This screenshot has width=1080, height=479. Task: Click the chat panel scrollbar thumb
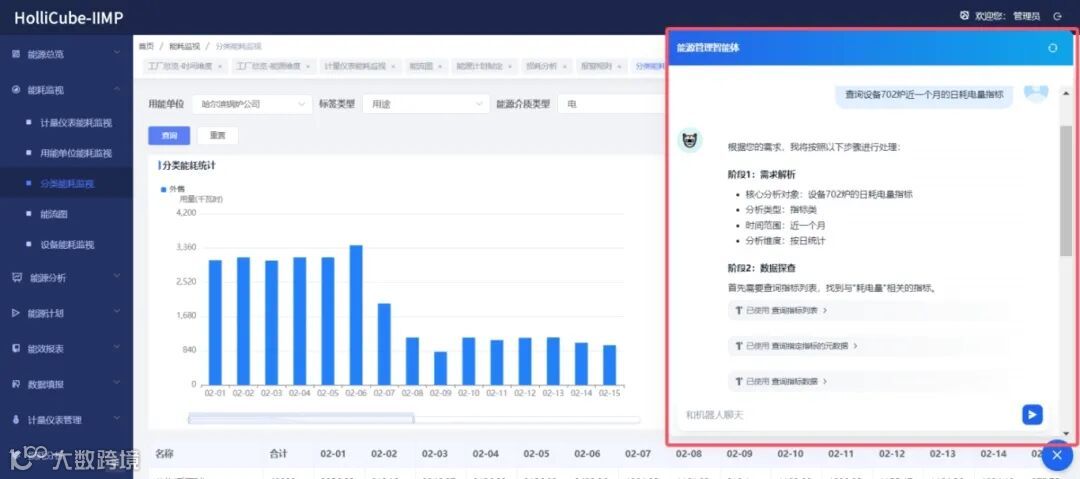click(1066, 191)
